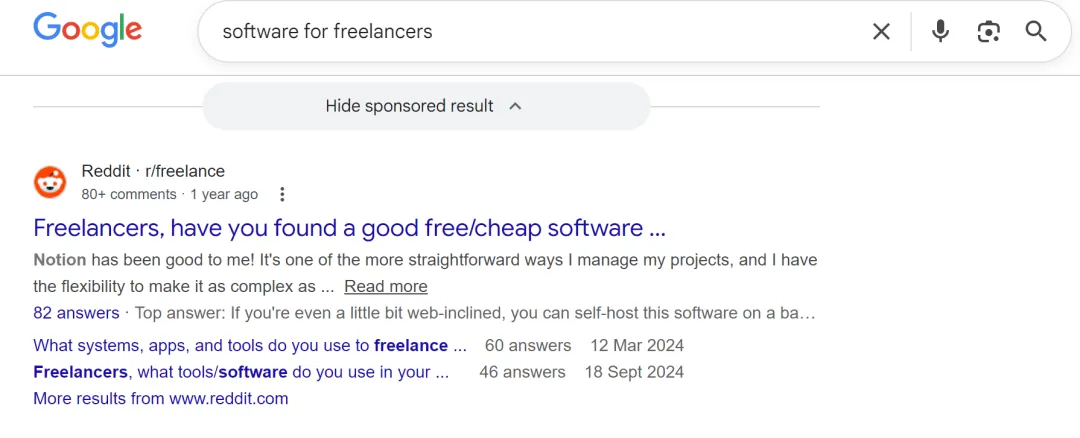Image resolution: width=1080 pixels, height=438 pixels.
Task: Click the "80+ comments" metadata text
Action: click(x=128, y=194)
